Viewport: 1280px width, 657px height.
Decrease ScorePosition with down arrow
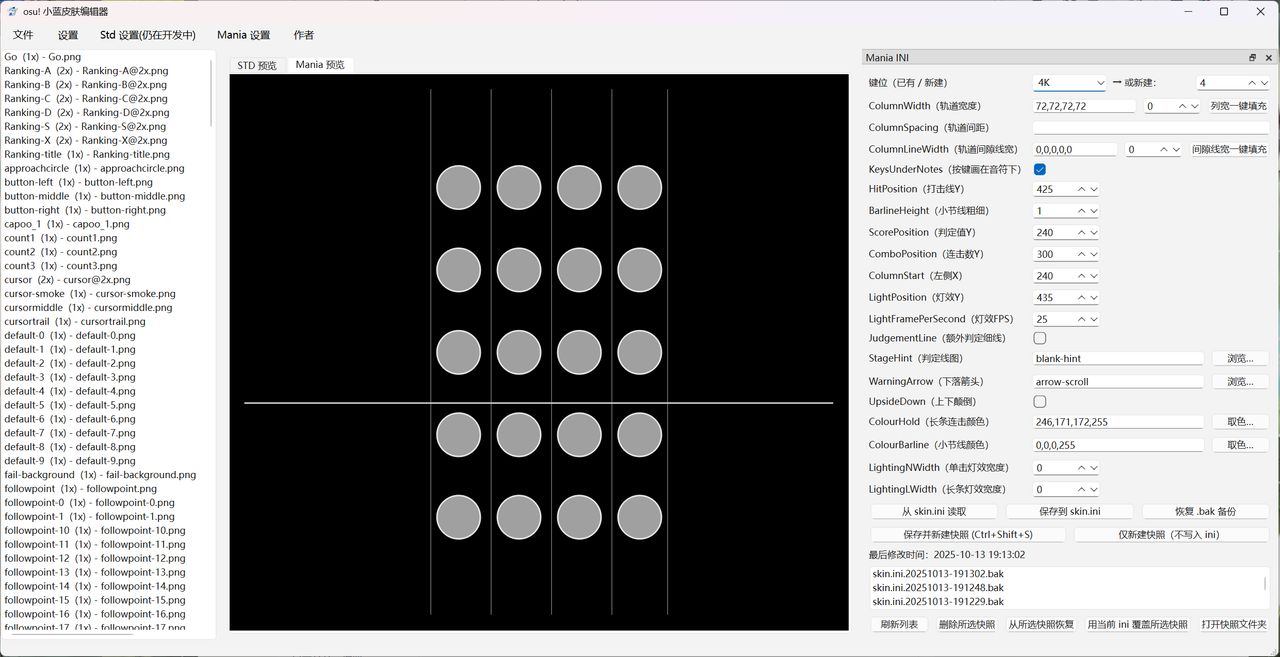(1094, 232)
